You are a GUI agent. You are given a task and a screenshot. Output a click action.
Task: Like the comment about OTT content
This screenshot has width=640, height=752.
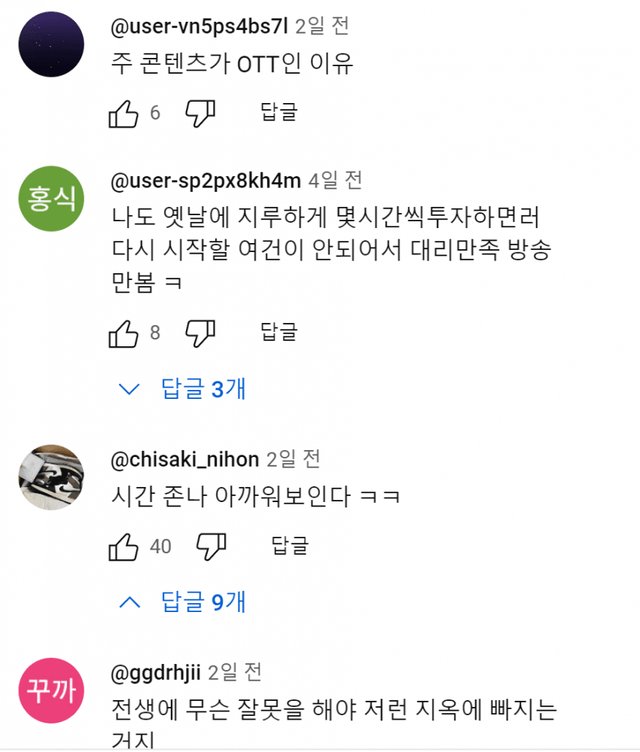coord(123,114)
